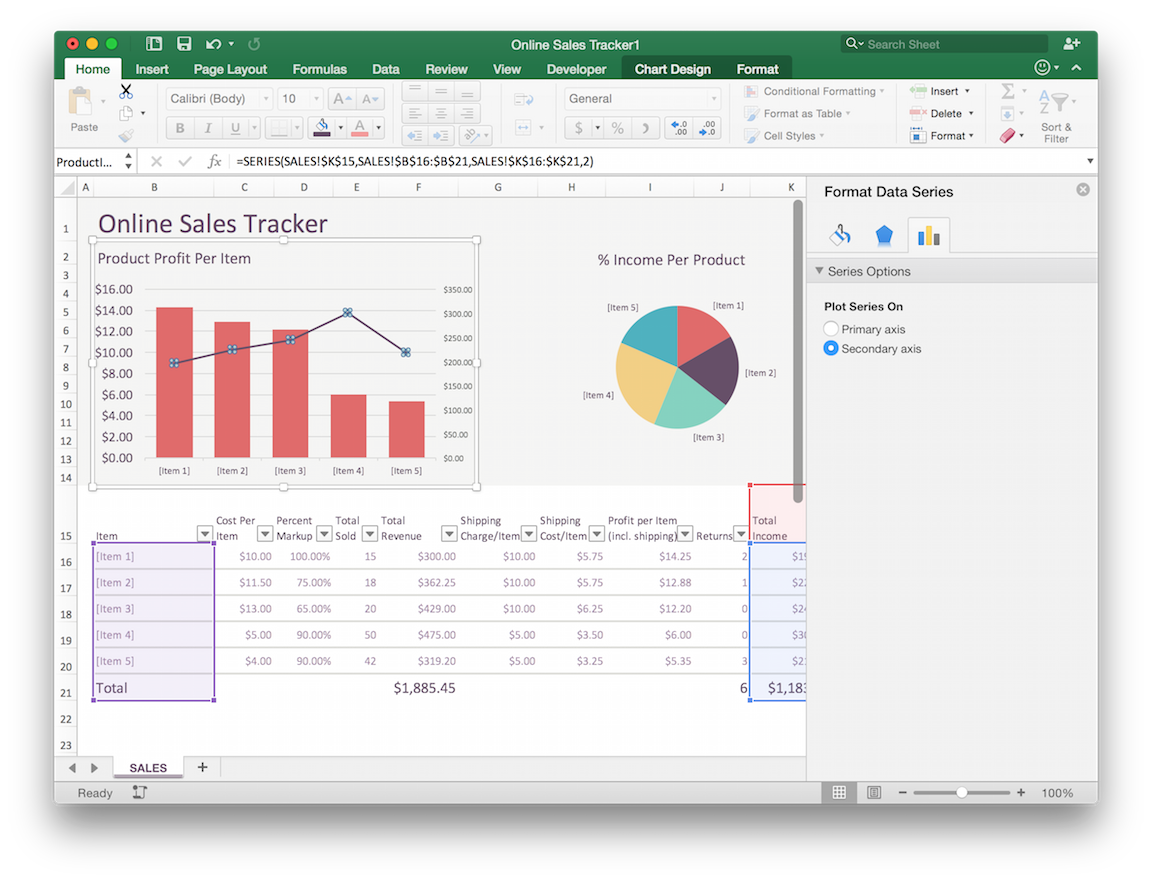Click Increase Decimal button
This screenshot has width=1152, height=881.
tap(680, 128)
